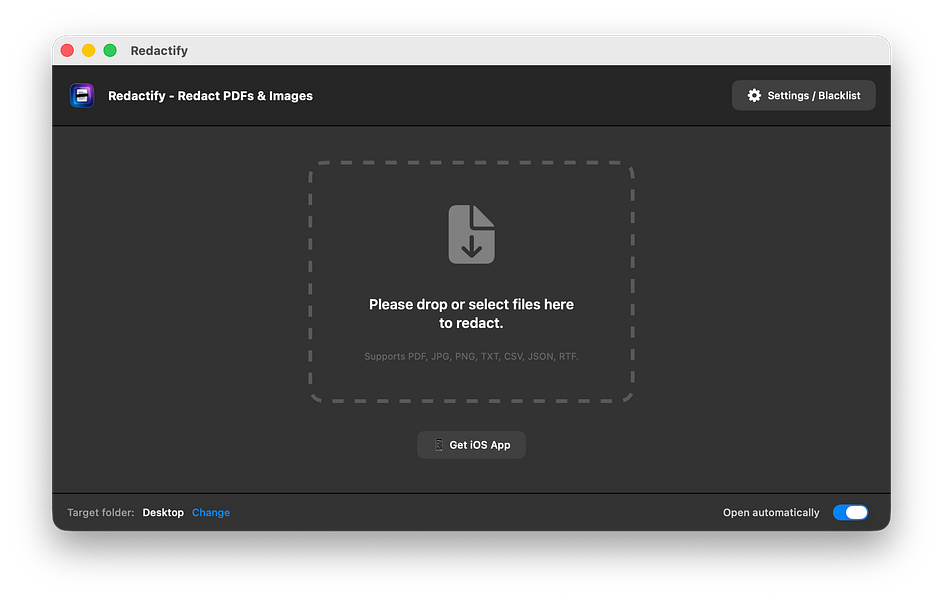The width and height of the screenshot is (943, 600).
Task: Change the target folder
Action: 210,512
